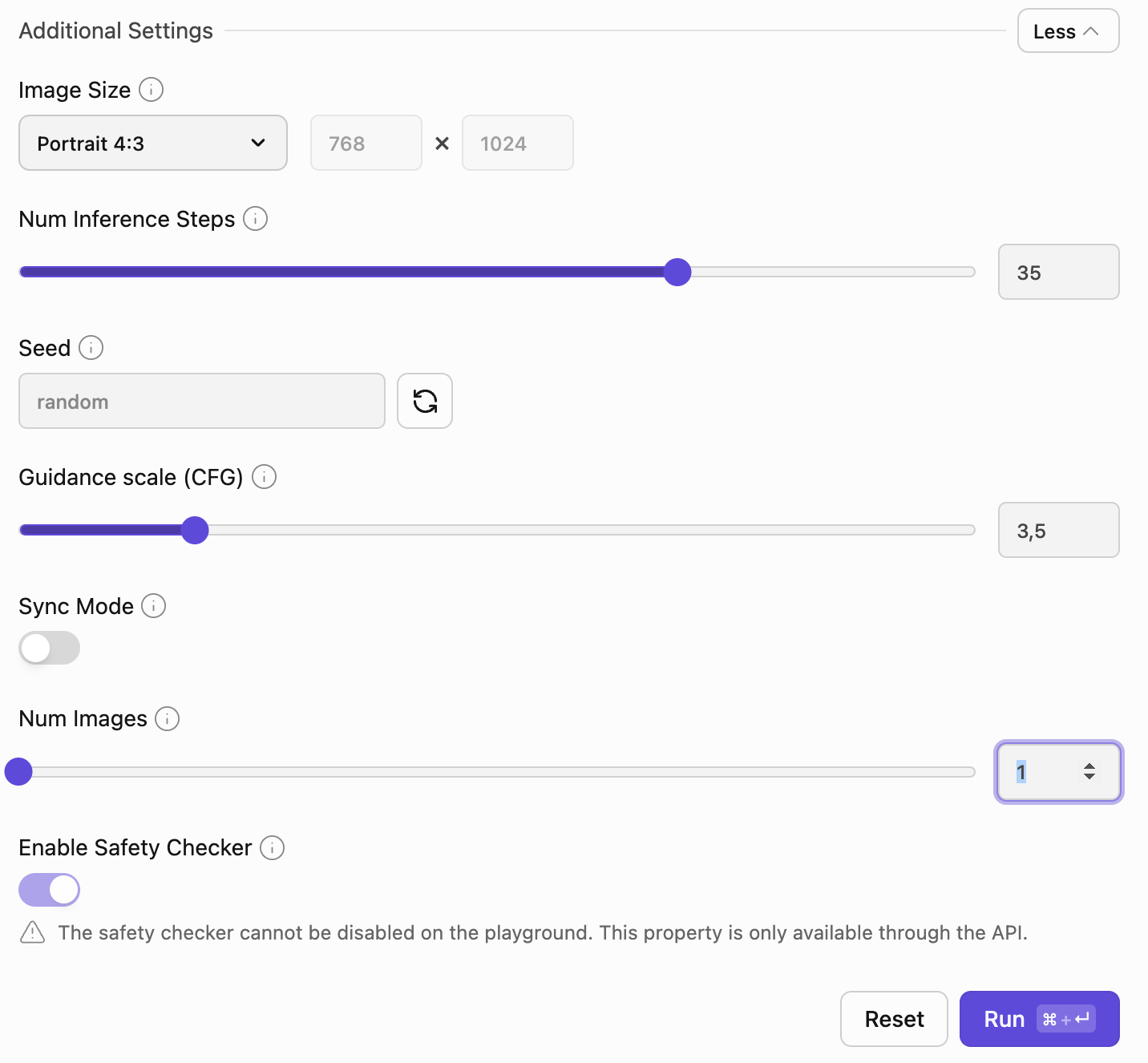Click the info icon beside Num Images
This screenshot has height=1063, width=1148.
click(167, 719)
